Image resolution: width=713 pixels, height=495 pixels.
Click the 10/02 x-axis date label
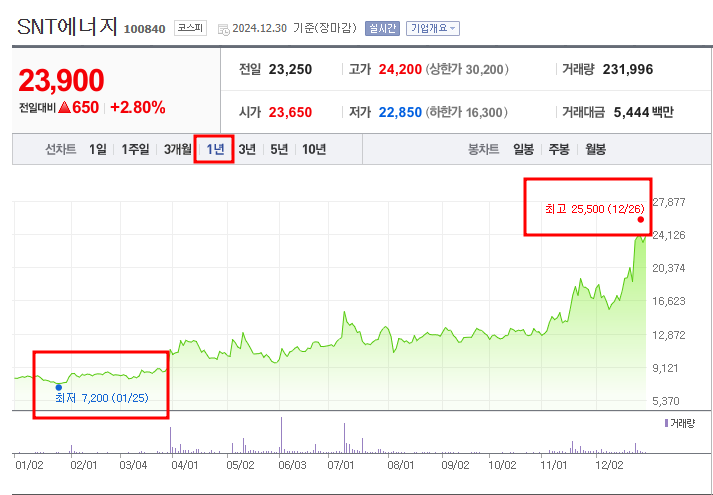(502, 465)
